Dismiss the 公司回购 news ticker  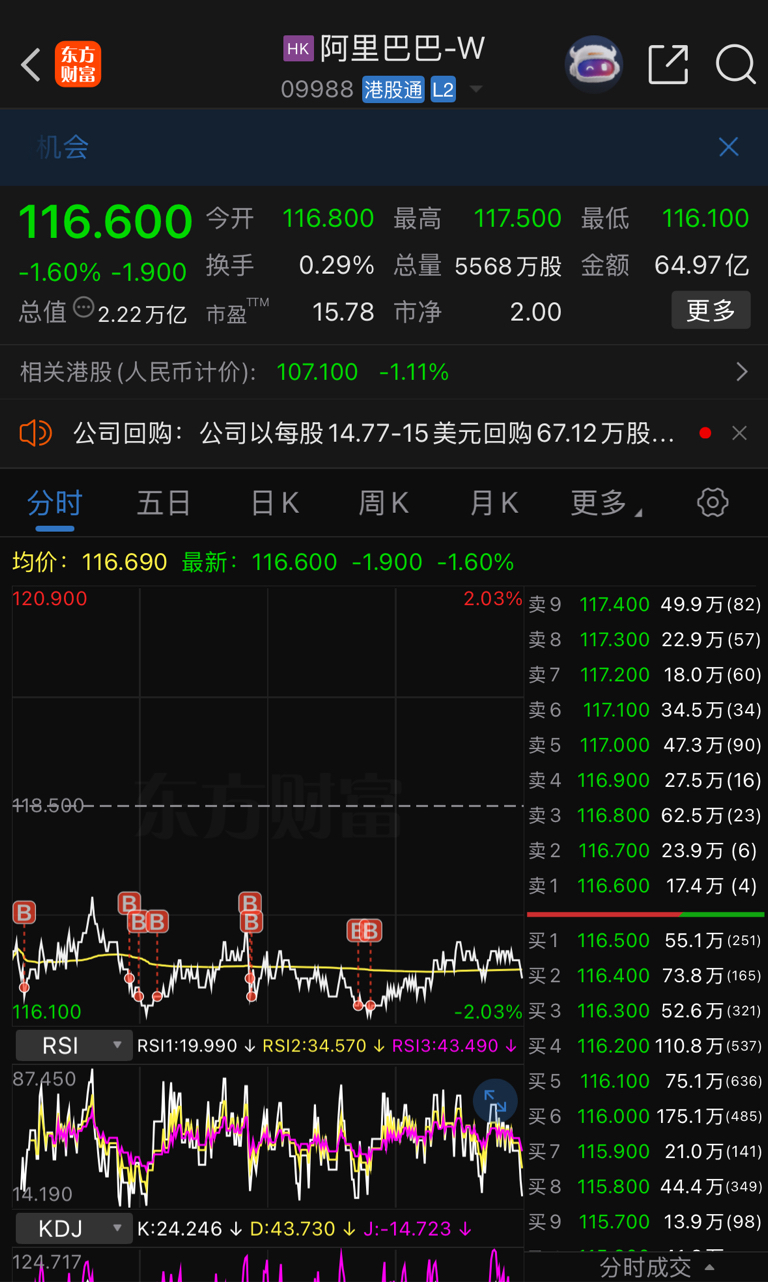click(739, 433)
